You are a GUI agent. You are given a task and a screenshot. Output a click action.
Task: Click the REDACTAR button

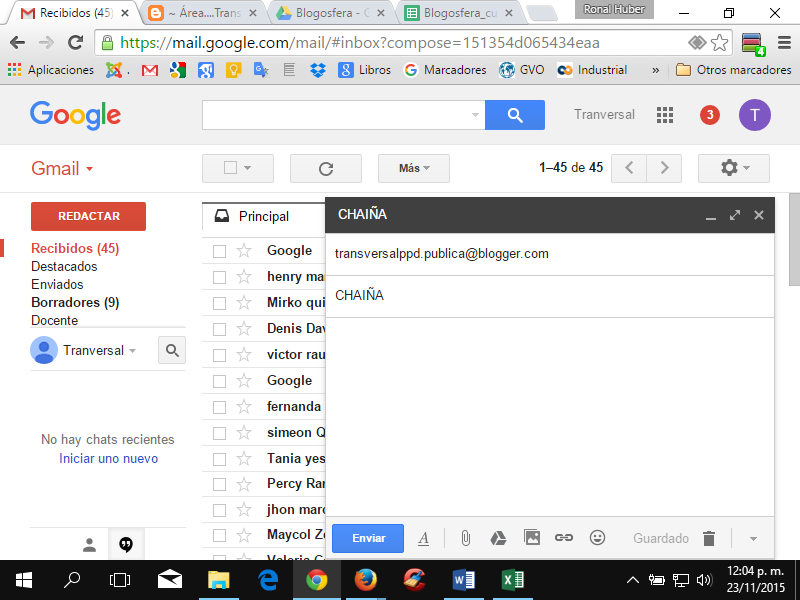(x=88, y=216)
